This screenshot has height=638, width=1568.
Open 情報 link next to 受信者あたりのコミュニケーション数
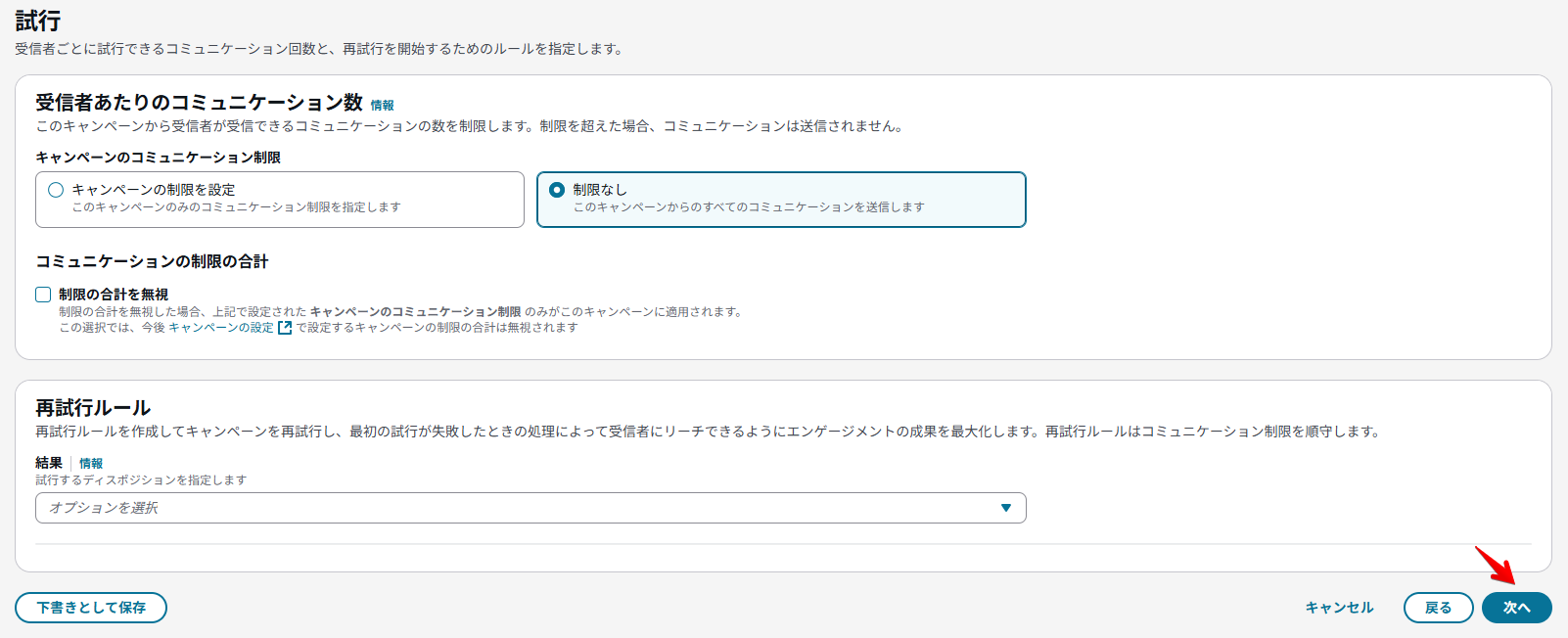pyautogui.click(x=382, y=106)
